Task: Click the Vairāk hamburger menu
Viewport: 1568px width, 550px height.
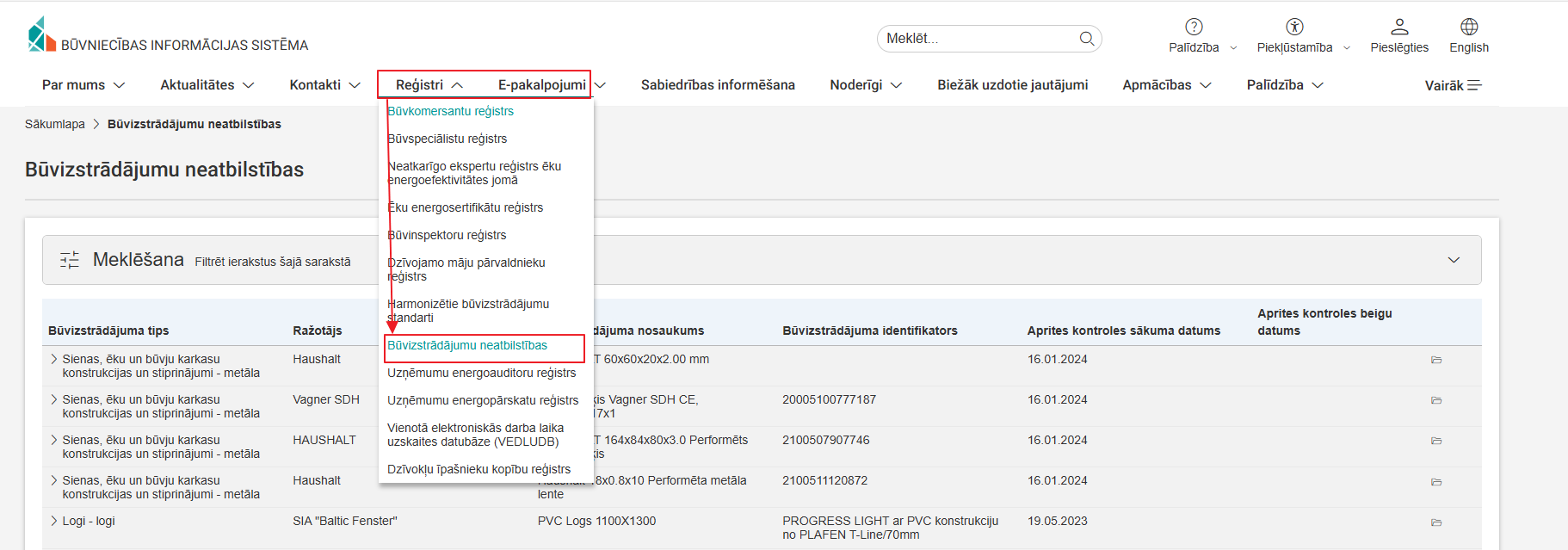Action: [1453, 85]
